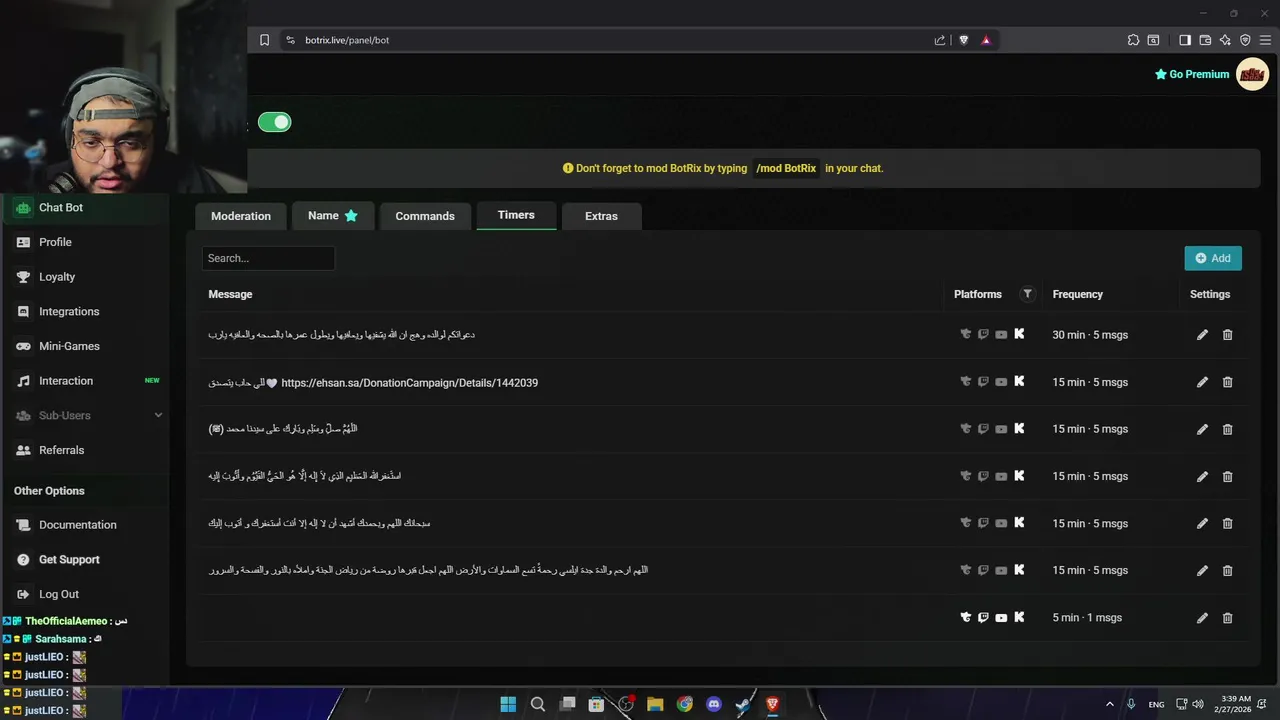Viewport: 1280px width, 720px height.
Task: Focus the Search... timers input field
Action: tap(268, 258)
